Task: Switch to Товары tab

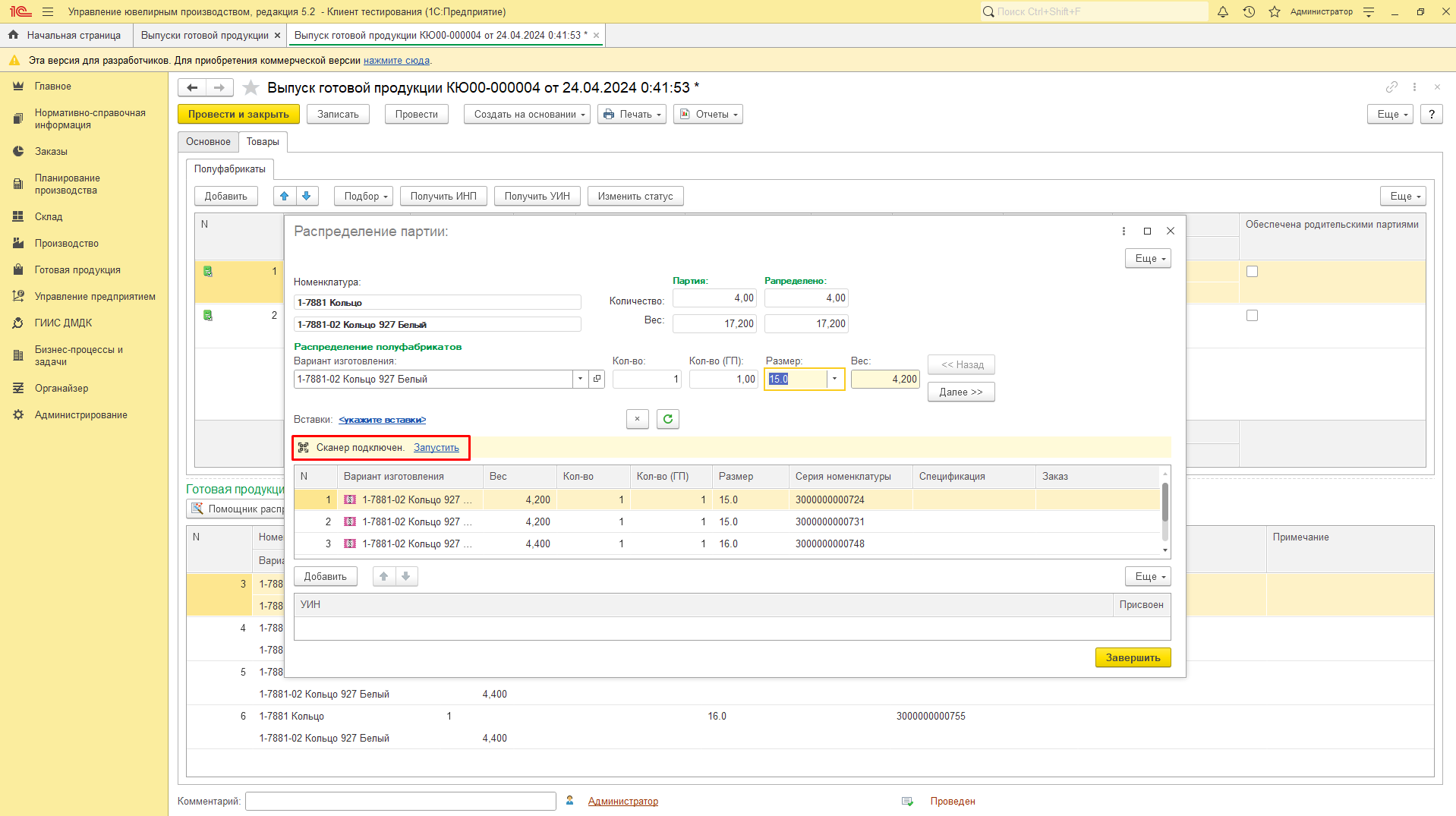Action: click(x=263, y=142)
